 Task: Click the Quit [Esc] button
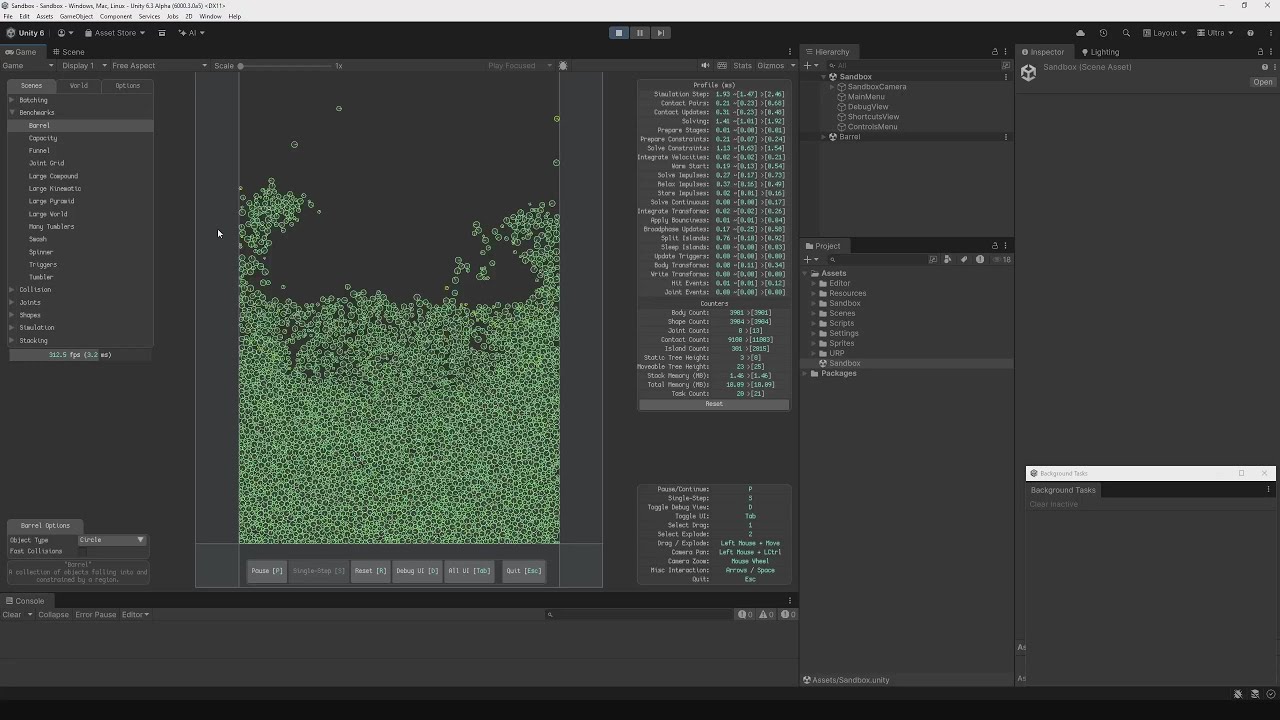pyautogui.click(x=524, y=571)
